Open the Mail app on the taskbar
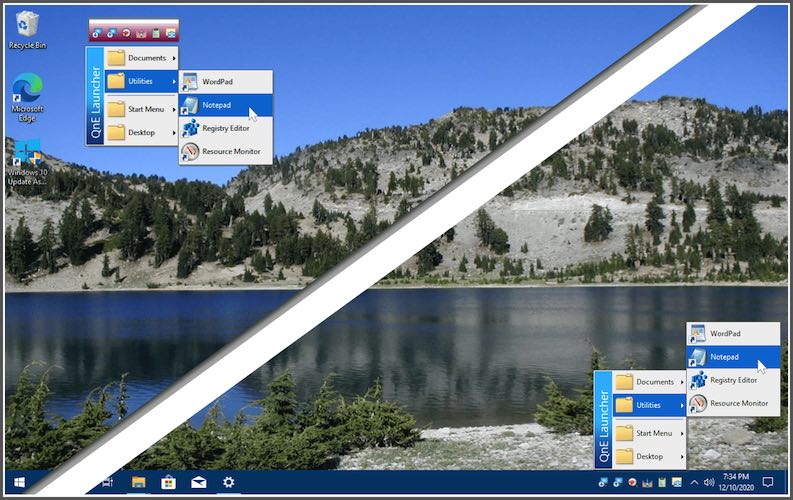This screenshot has width=793, height=500. [x=198, y=483]
